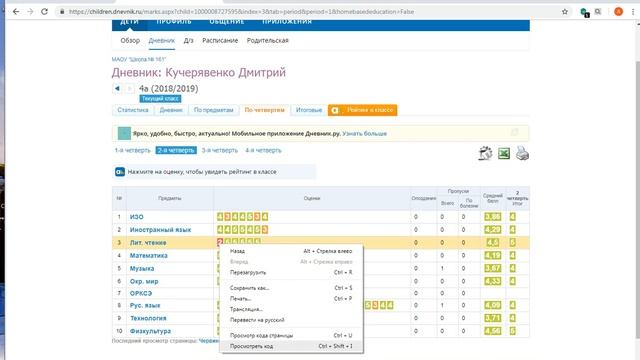The width and height of the screenshot is (640, 360).
Task: Select 3-я четверть period
Action: [220, 150]
